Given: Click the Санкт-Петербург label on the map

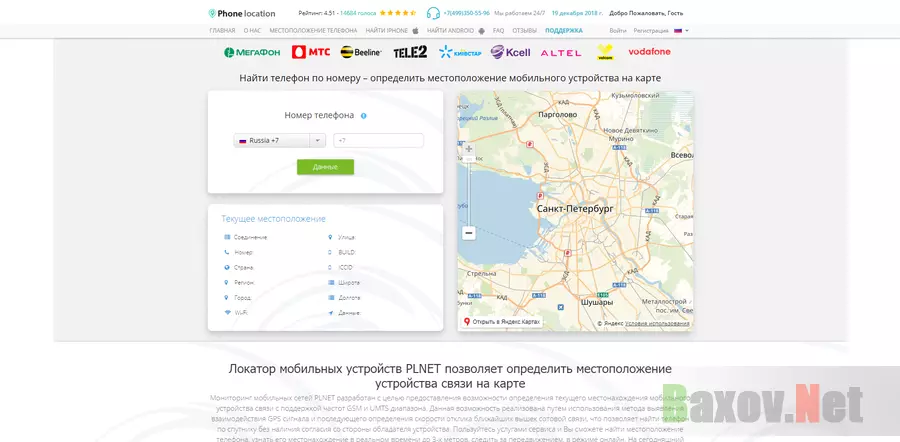Looking at the screenshot, I should click(575, 209).
